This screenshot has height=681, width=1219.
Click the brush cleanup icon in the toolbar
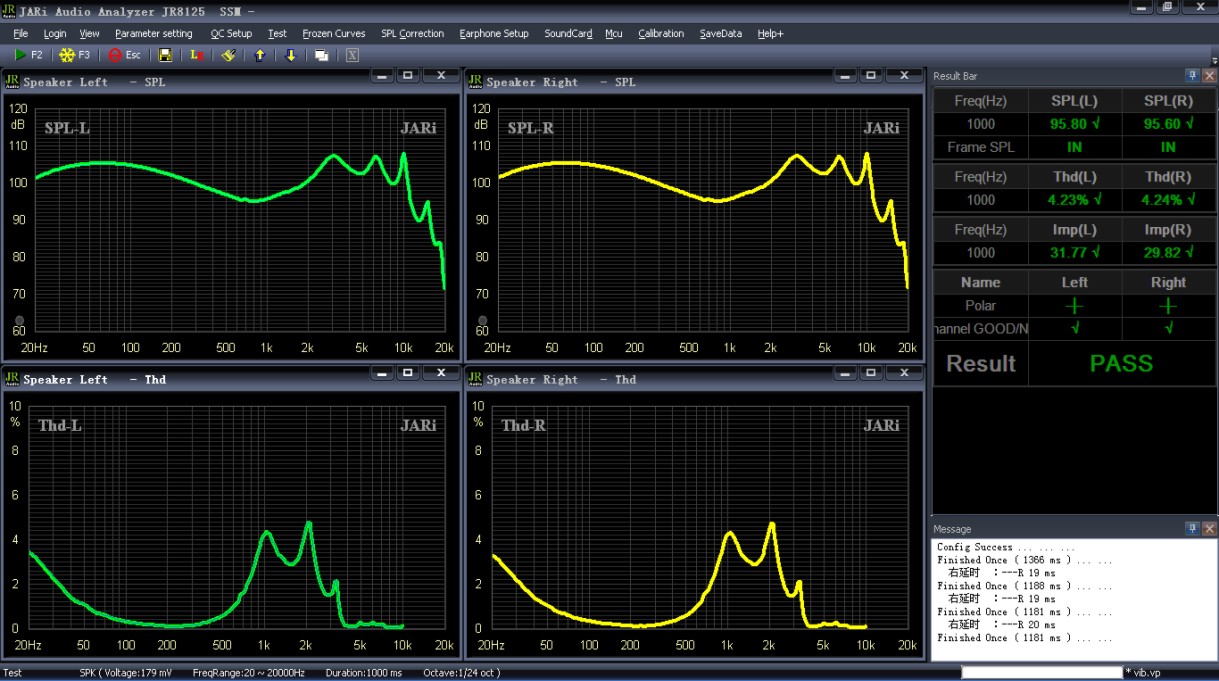point(228,55)
